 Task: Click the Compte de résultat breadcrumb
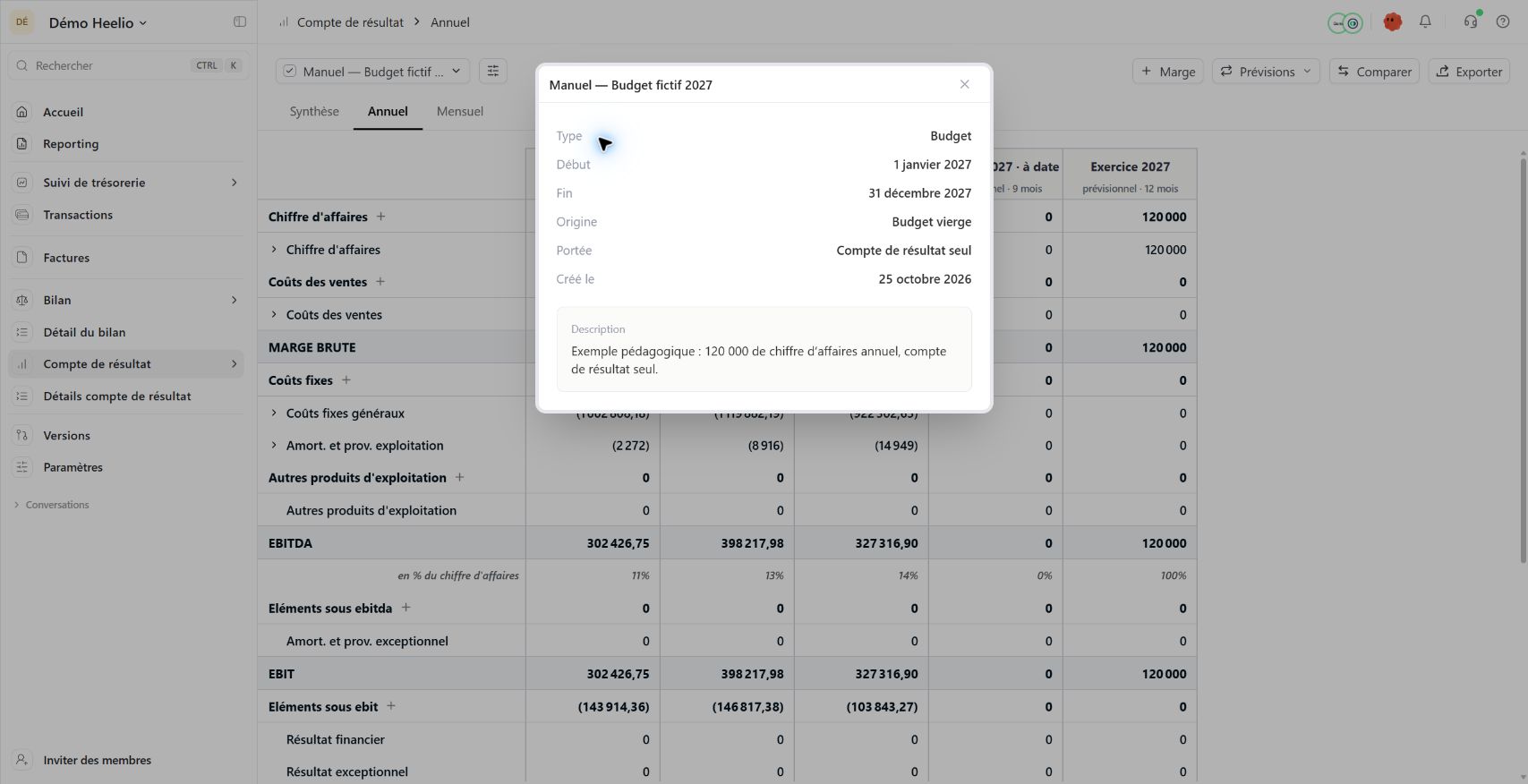[x=350, y=22]
